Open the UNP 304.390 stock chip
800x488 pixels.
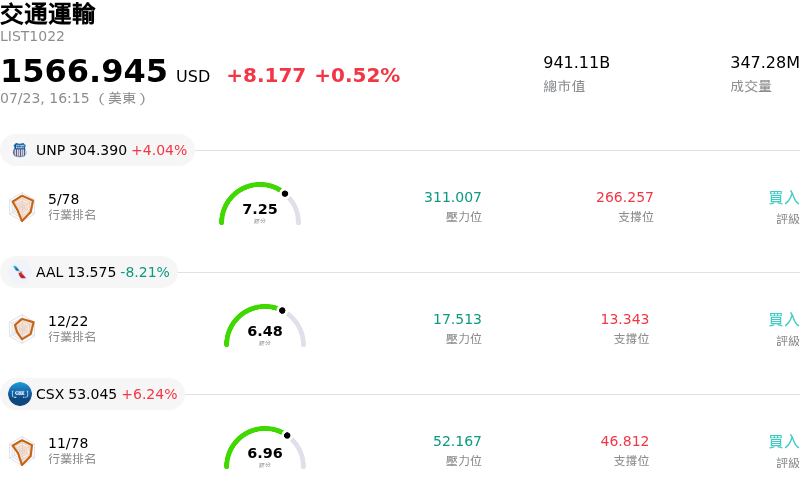click(97, 150)
